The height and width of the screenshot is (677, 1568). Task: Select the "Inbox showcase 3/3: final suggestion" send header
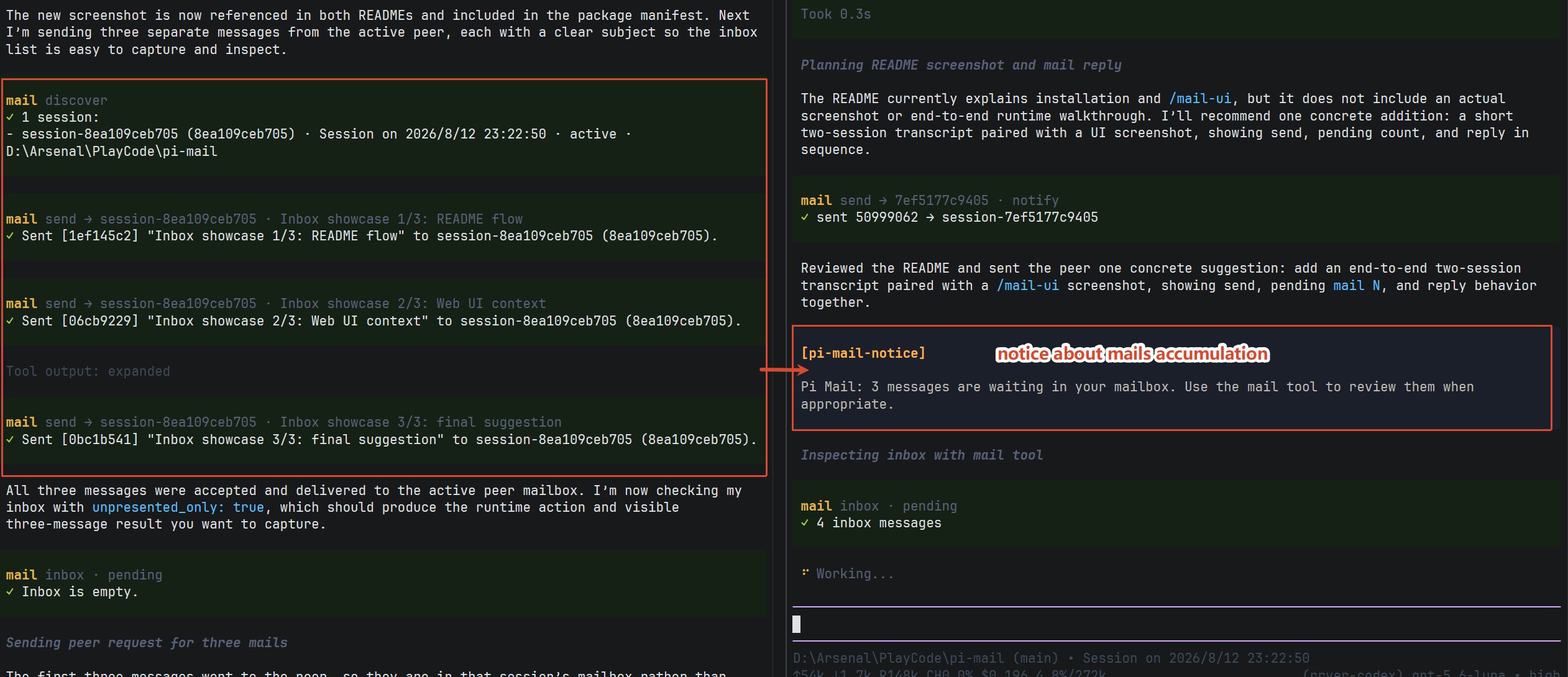[x=283, y=422]
